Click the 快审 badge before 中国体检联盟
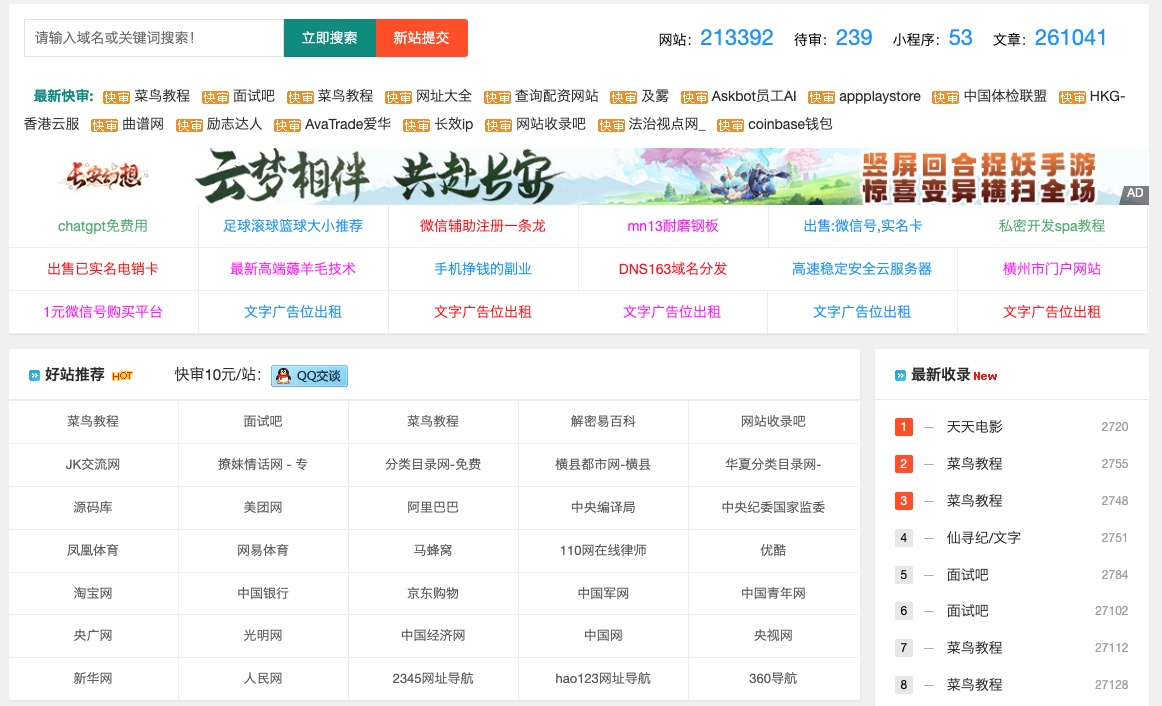Screen dimensions: 1162x706 coord(946,98)
